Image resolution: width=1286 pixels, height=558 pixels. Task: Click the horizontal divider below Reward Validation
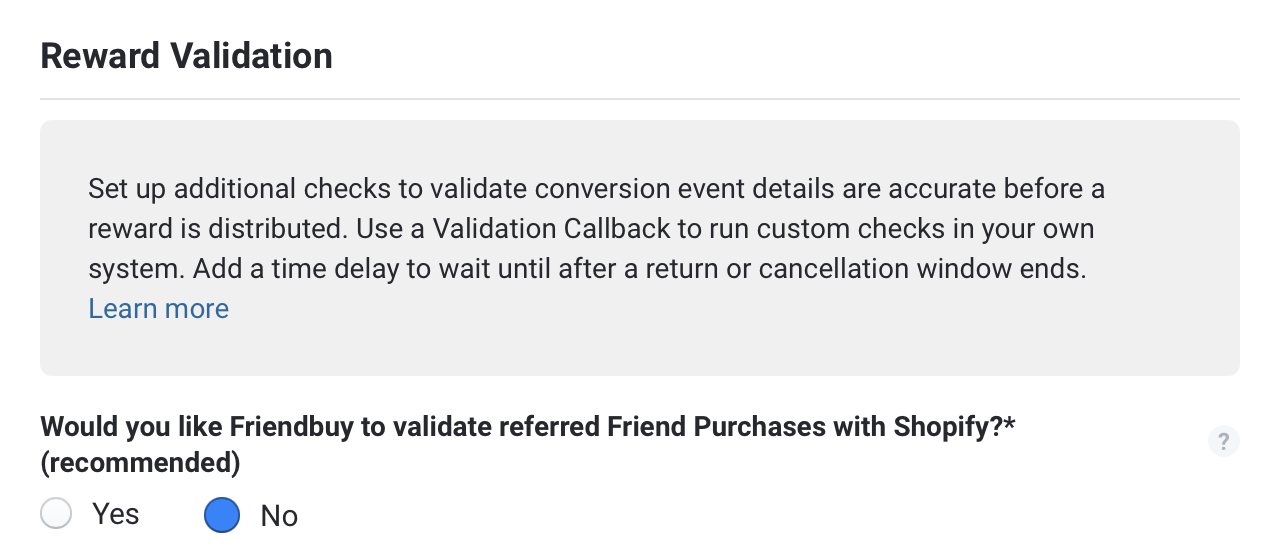(x=640, y=99)
